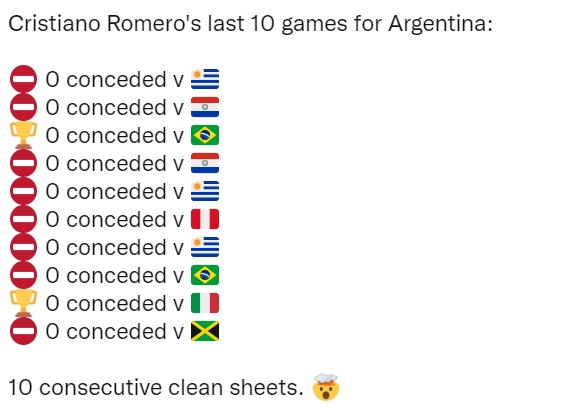Image resolution: width=584 pixels, height=405 pixels.
Task: Select the Italy flag emoji
Action: click(x=205, y=303)
